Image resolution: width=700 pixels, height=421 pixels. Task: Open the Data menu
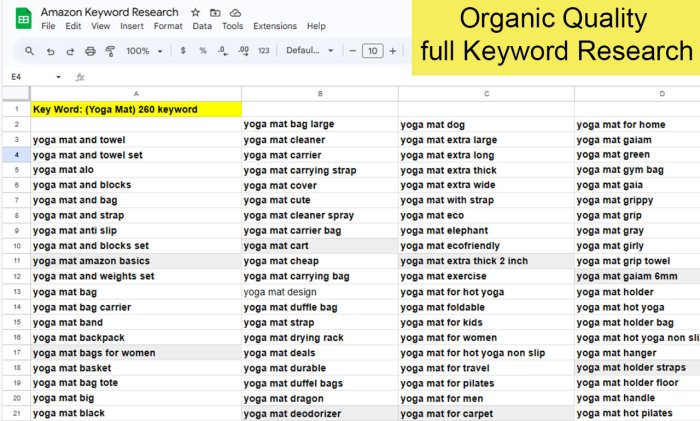(202, 26)
